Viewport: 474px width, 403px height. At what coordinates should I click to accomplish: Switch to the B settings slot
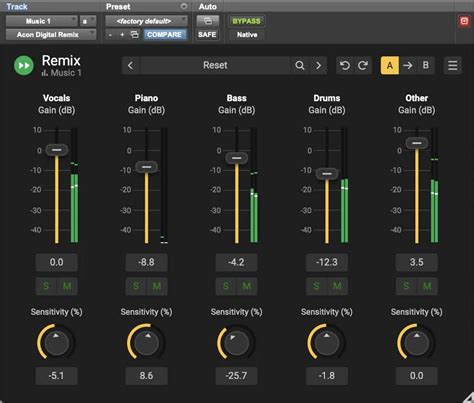pyautogui.click(x=425, y=65)
